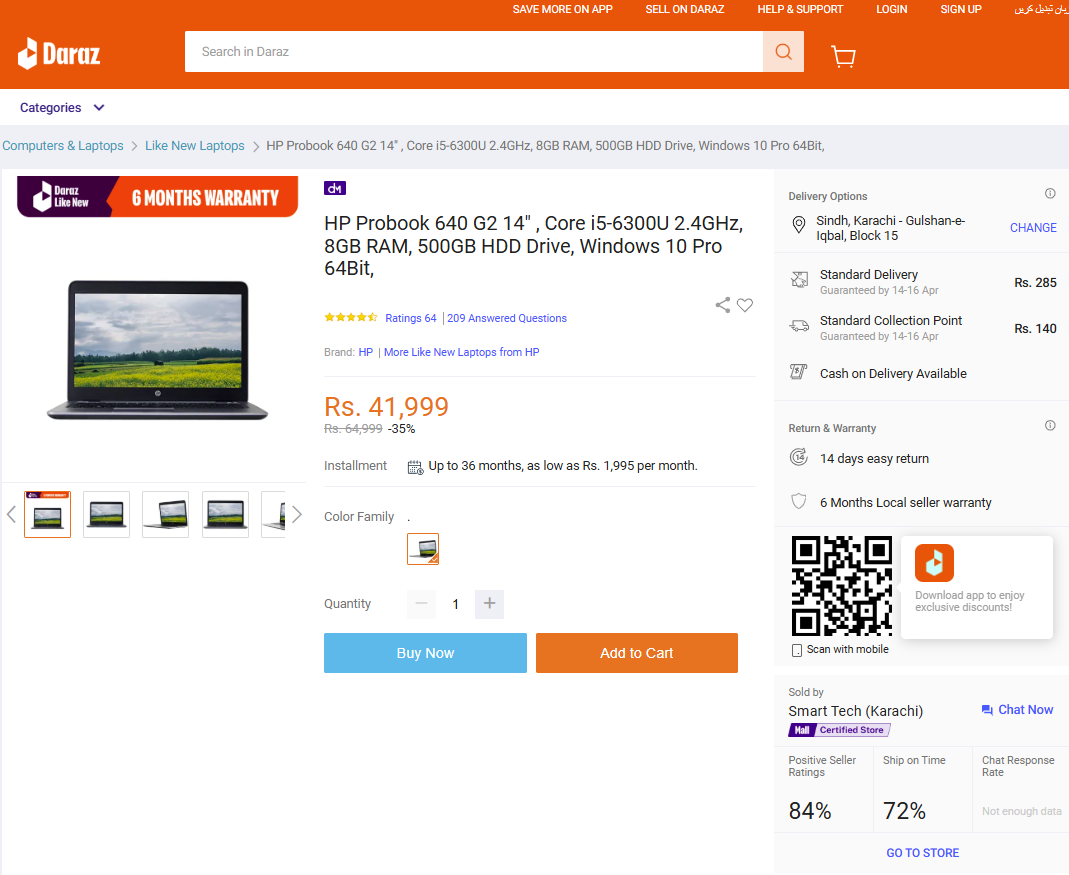The height and width of the screenshot is (875, 1069).
Task: Click the Buy Now button
Action: pyautogui.click(x=425, y=653)
